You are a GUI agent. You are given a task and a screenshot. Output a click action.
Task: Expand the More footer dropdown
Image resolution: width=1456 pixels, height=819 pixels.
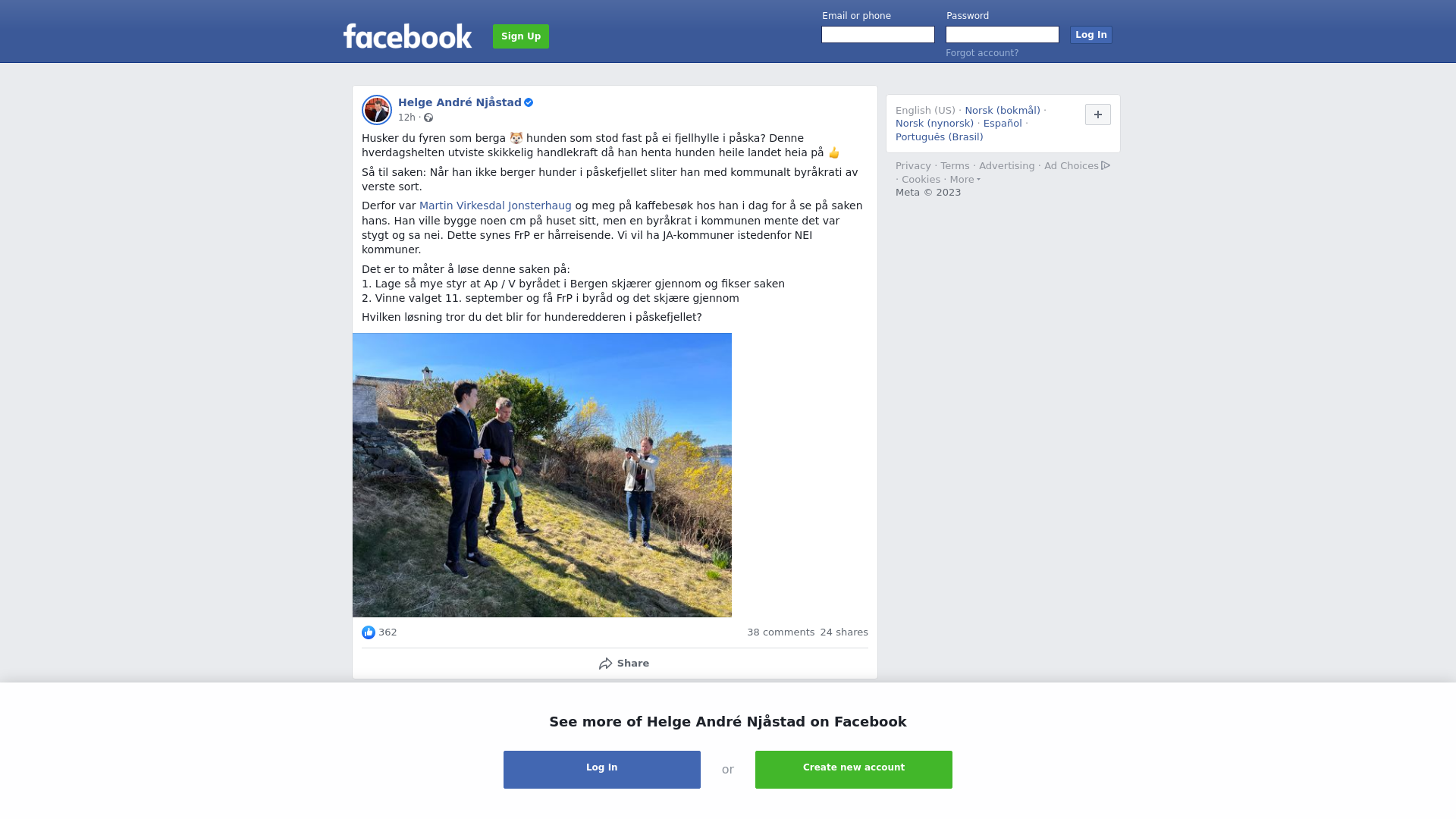pos(965,180)
